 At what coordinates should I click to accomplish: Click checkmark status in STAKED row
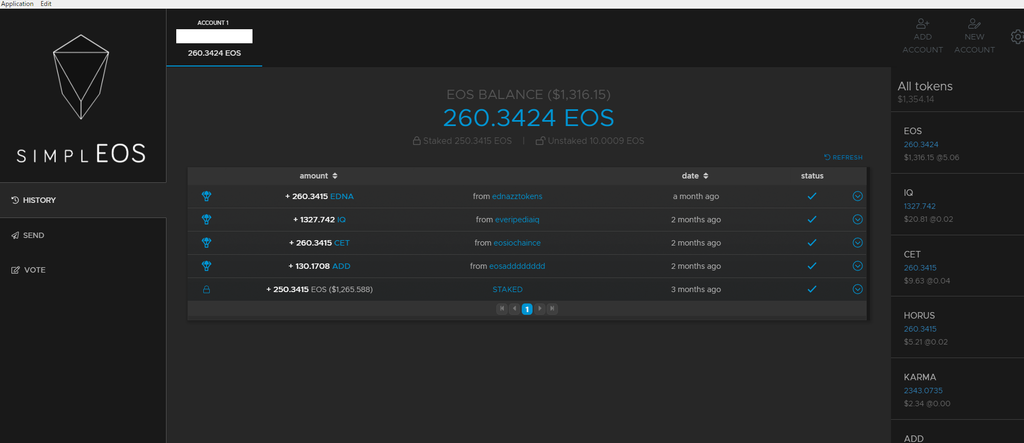[812, 289]
